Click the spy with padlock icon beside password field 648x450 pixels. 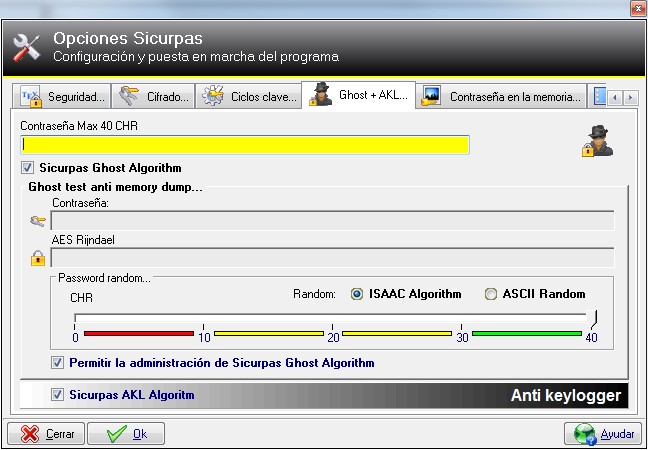click(597, 141)
